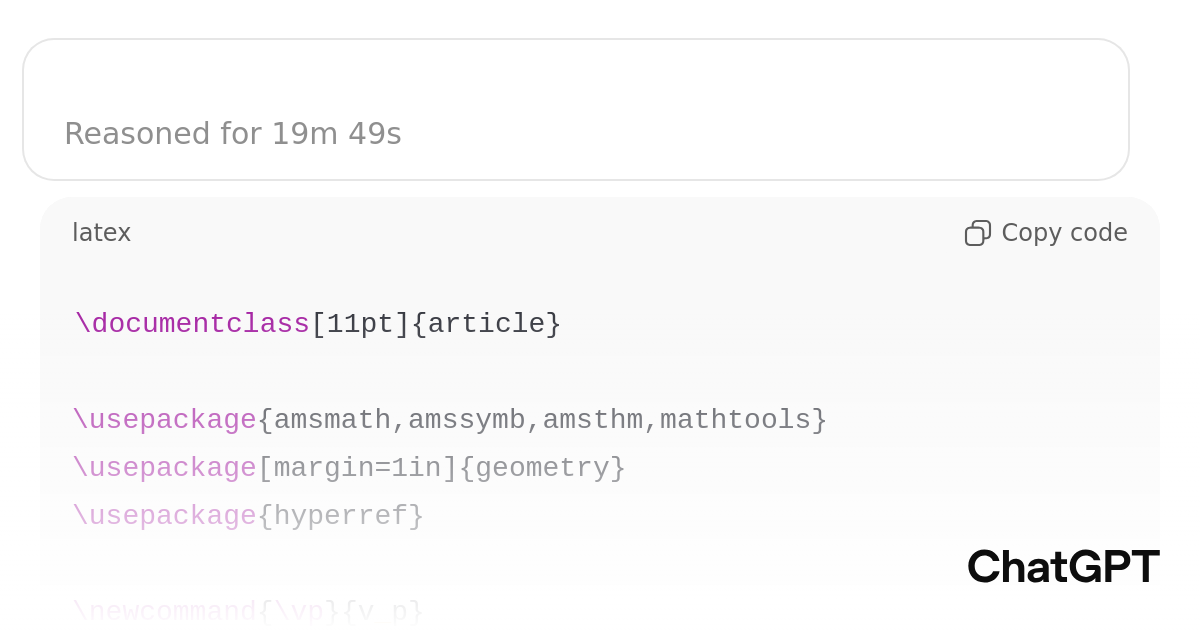Click the \documentclass command in the code
Image resolution: width=1200 pixels, height=630 pixels.
point(192,324)
